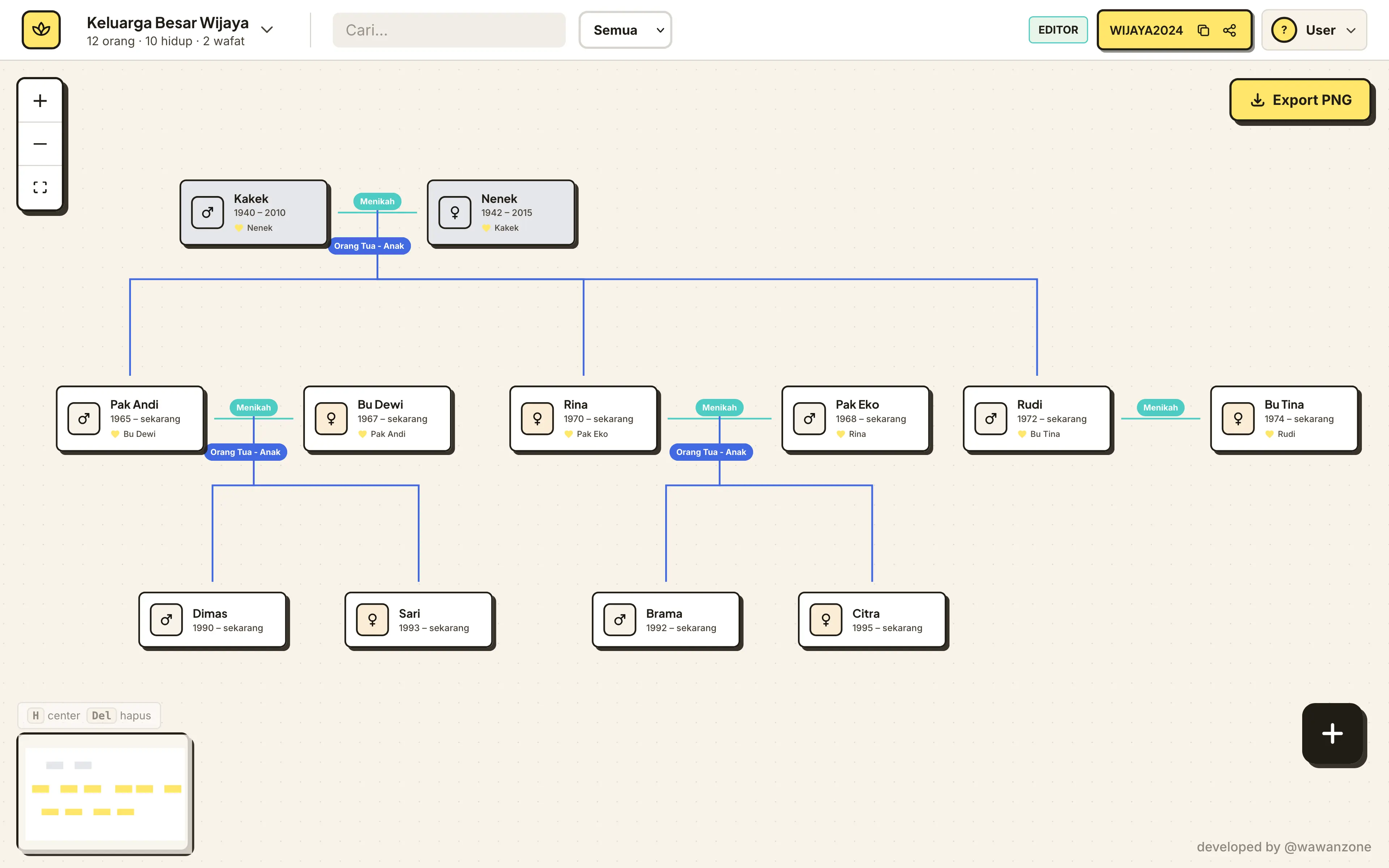The height and width of the screenshot is (868, 1389).
Task: Click the WIJAYA2024 family code text
Action: click(x=1146, y=30)
